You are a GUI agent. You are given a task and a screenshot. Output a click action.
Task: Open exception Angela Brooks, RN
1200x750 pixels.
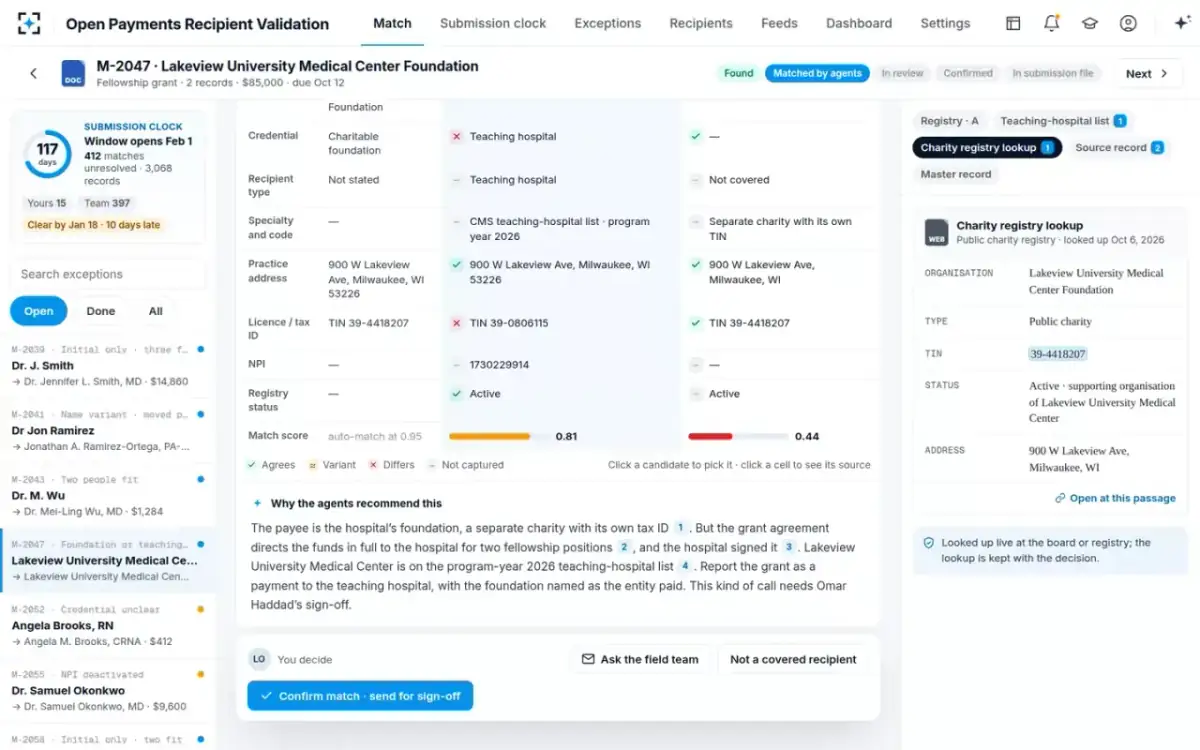point(107,625)
